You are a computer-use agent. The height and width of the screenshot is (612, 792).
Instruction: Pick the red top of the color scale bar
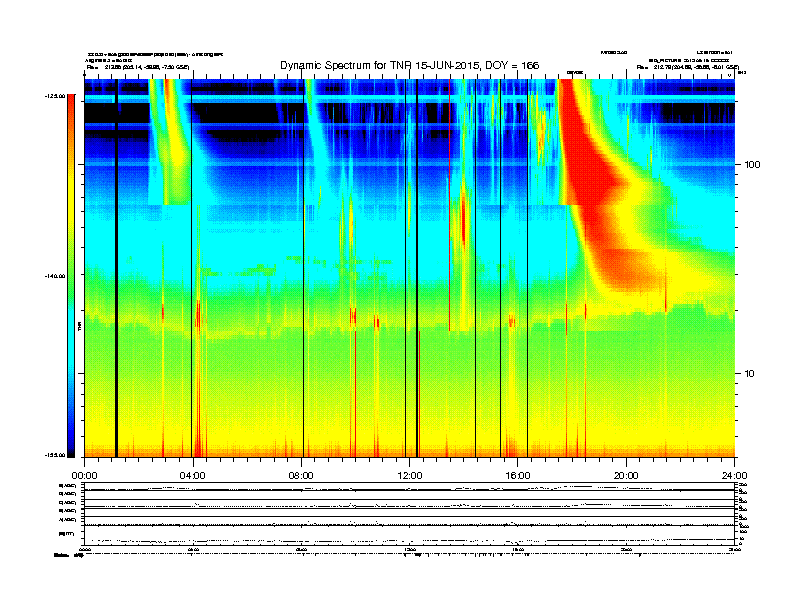point(71,98)
